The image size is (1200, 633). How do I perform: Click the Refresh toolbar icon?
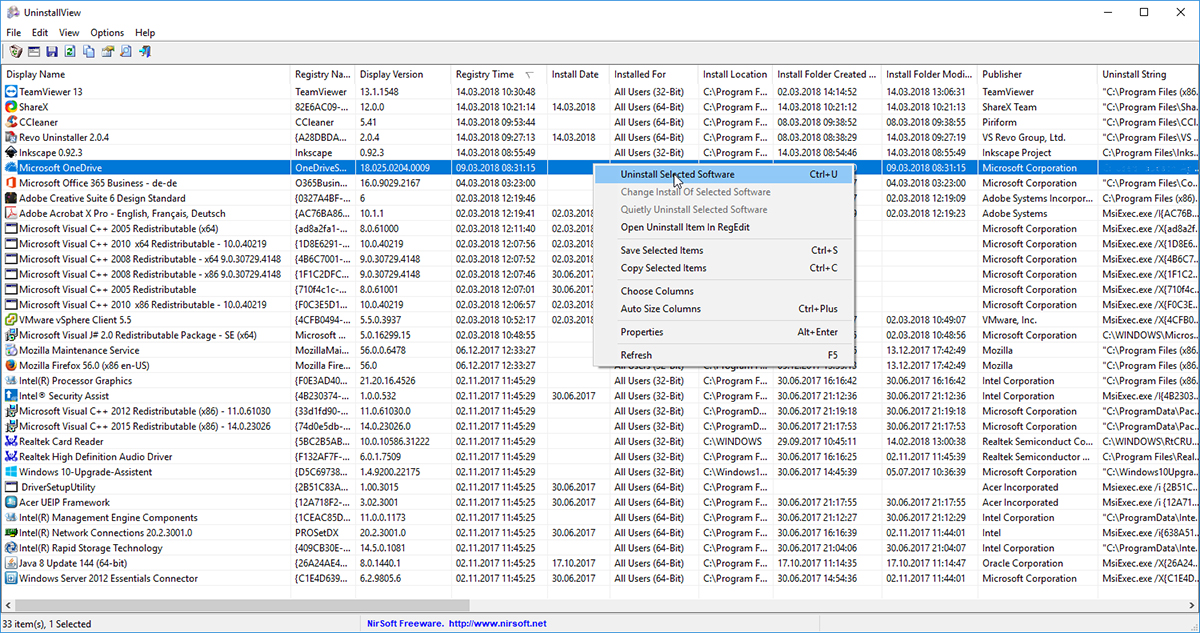tap(70, 51)
